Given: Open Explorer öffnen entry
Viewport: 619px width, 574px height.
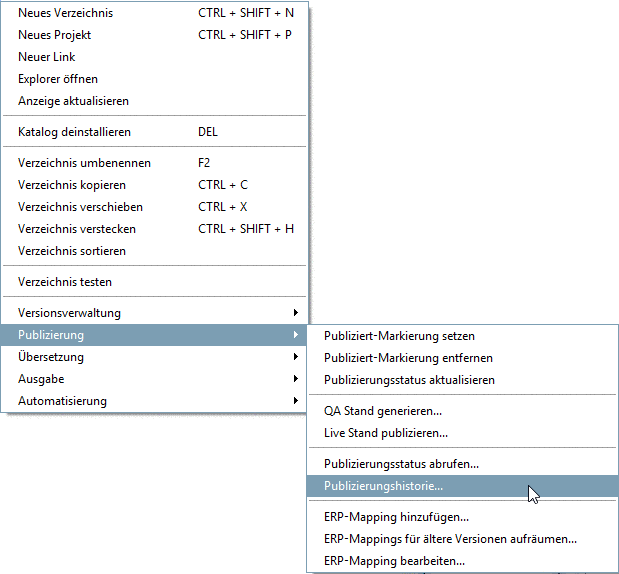Looking at the screenshot, I should click(58, 79).
